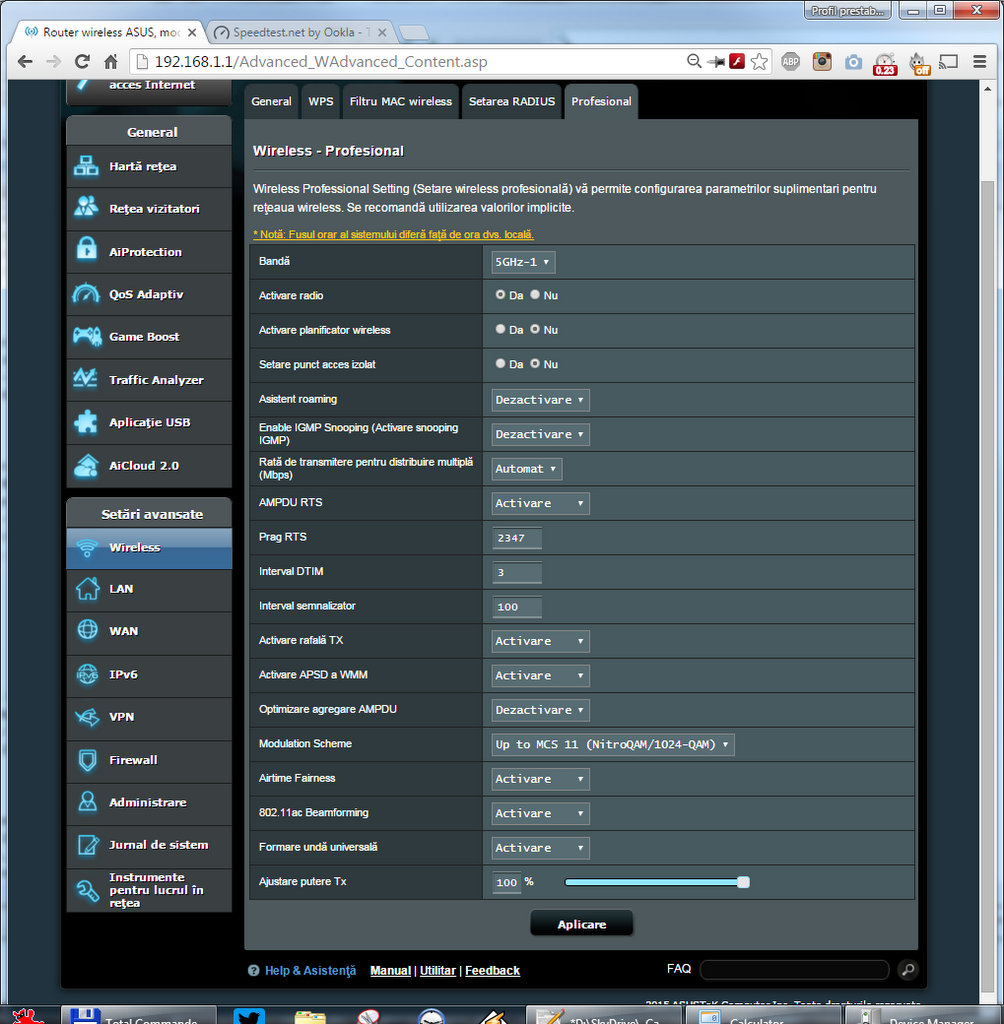The image size is (1004, 1024).
Task: Bookmark this page with the star icon
Action: (759, 62)
